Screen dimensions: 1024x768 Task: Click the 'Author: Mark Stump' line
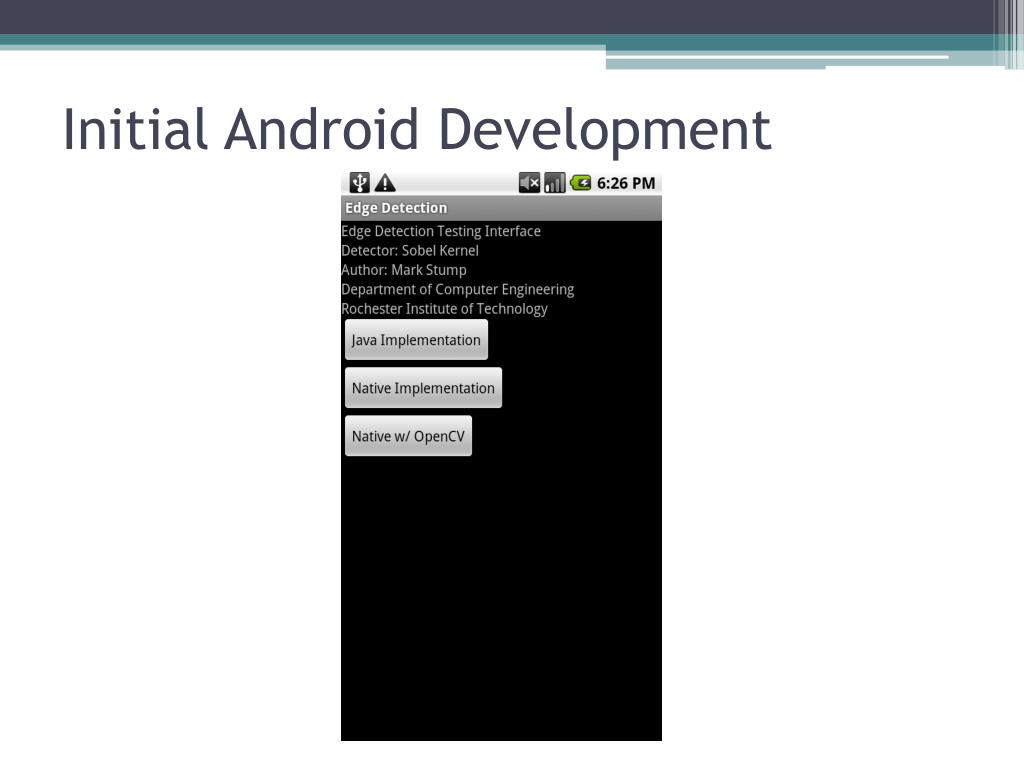(x=404, y=270)
